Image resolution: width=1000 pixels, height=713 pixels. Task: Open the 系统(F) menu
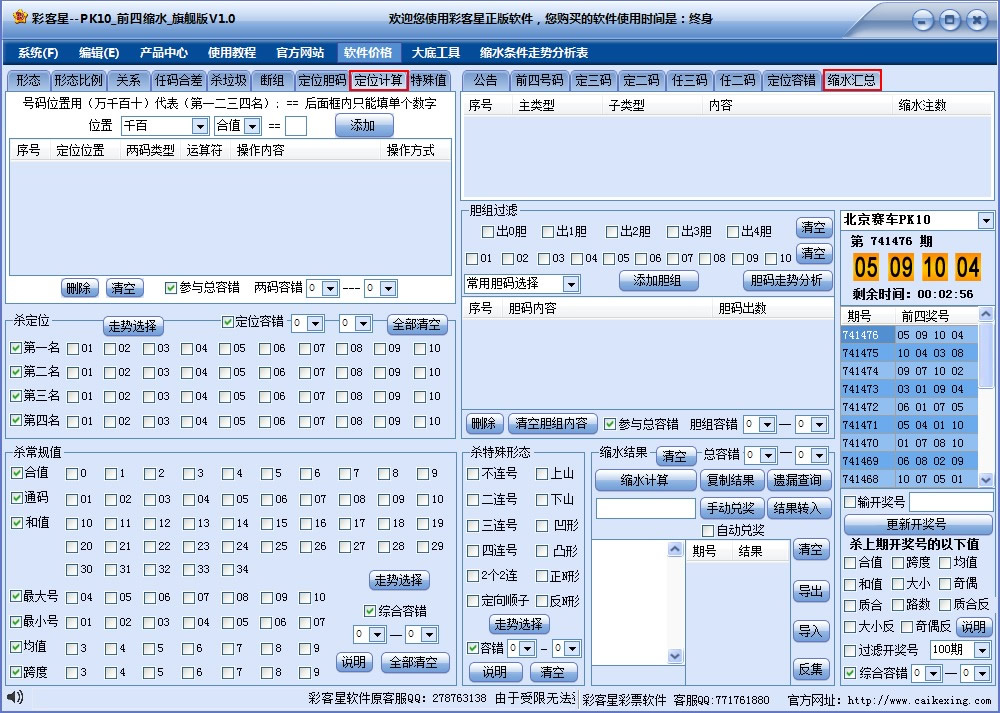click(x=39, y=52)
